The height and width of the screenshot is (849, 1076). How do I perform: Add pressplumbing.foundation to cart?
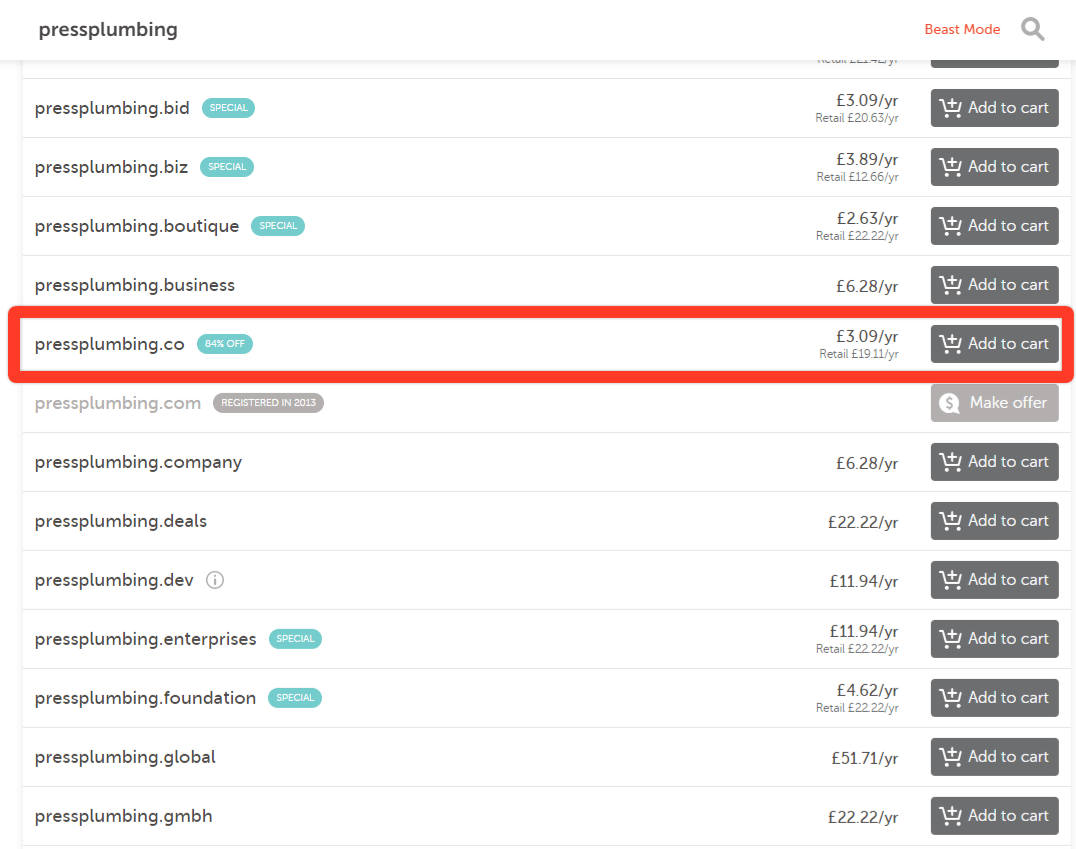coord(994,698)
